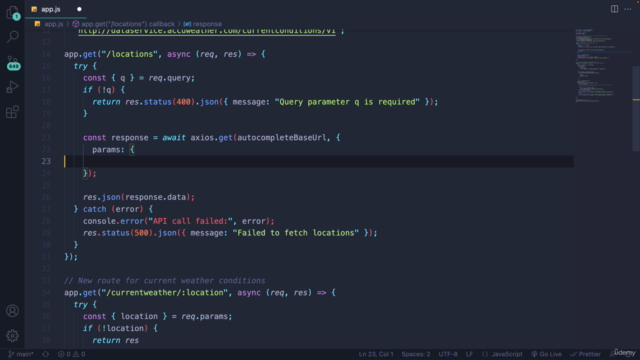Click app.js in the breadcrumb
Image resolution: width=640 pixels, height=360 pixels.
tap(53, 24)
